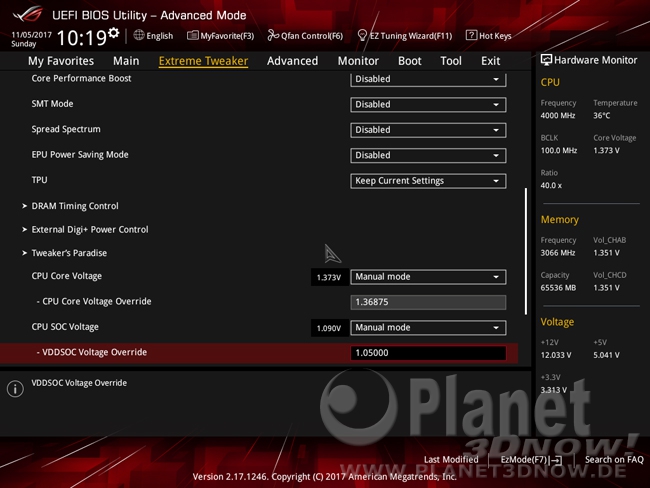This screenshot has width=650, height=488.
Task: Open the Exit tab
Action: click(490, 61)
